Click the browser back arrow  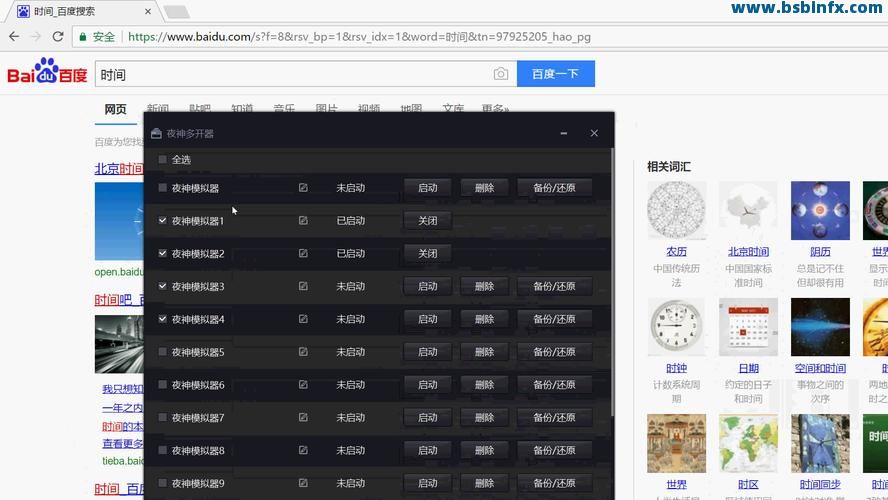click(x=14, y=36)
